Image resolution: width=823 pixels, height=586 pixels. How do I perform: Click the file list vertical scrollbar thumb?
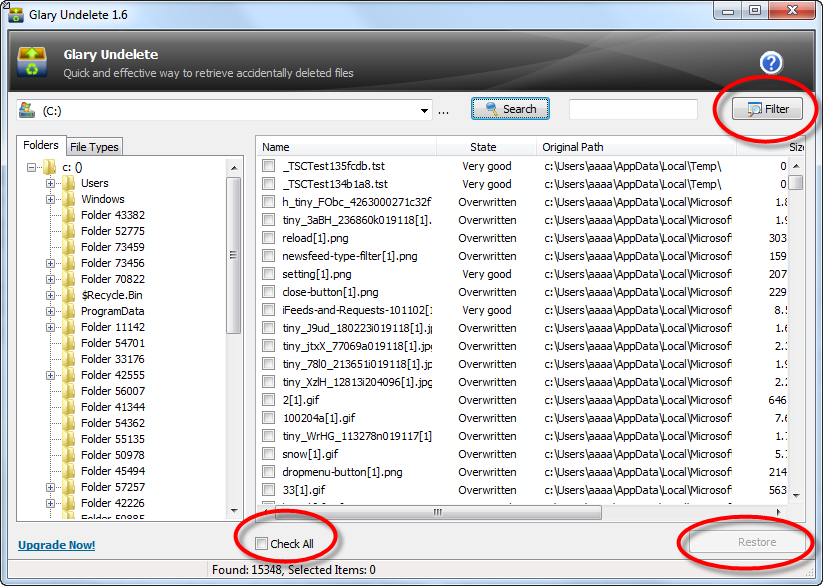coord(796,182)
